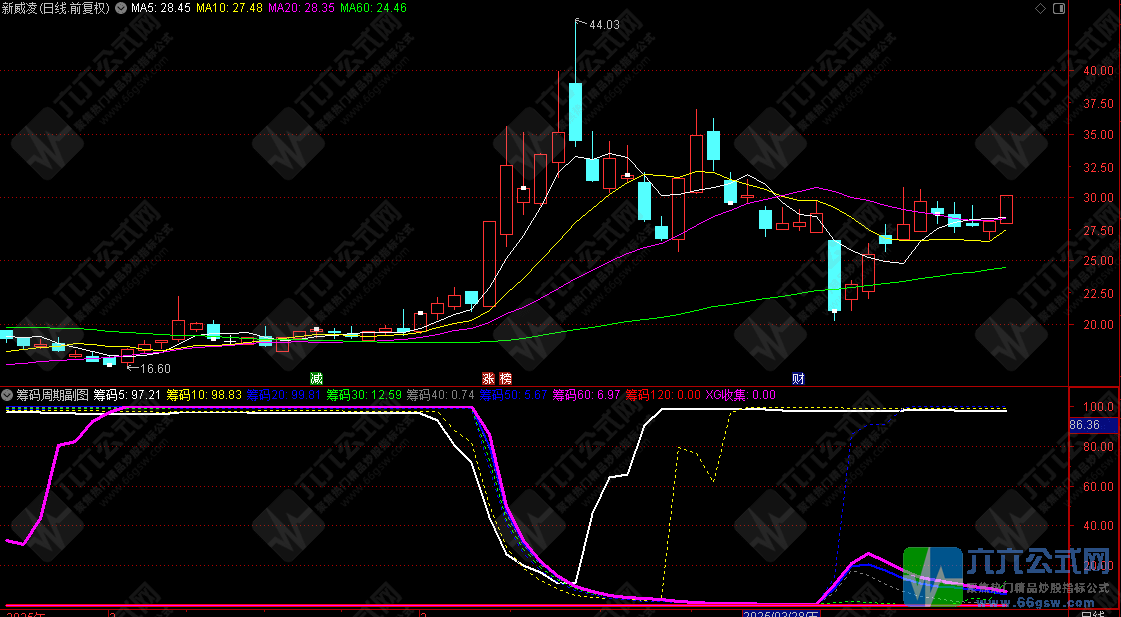Click the 筹码周期副图 indicator name

coord(52,395)
